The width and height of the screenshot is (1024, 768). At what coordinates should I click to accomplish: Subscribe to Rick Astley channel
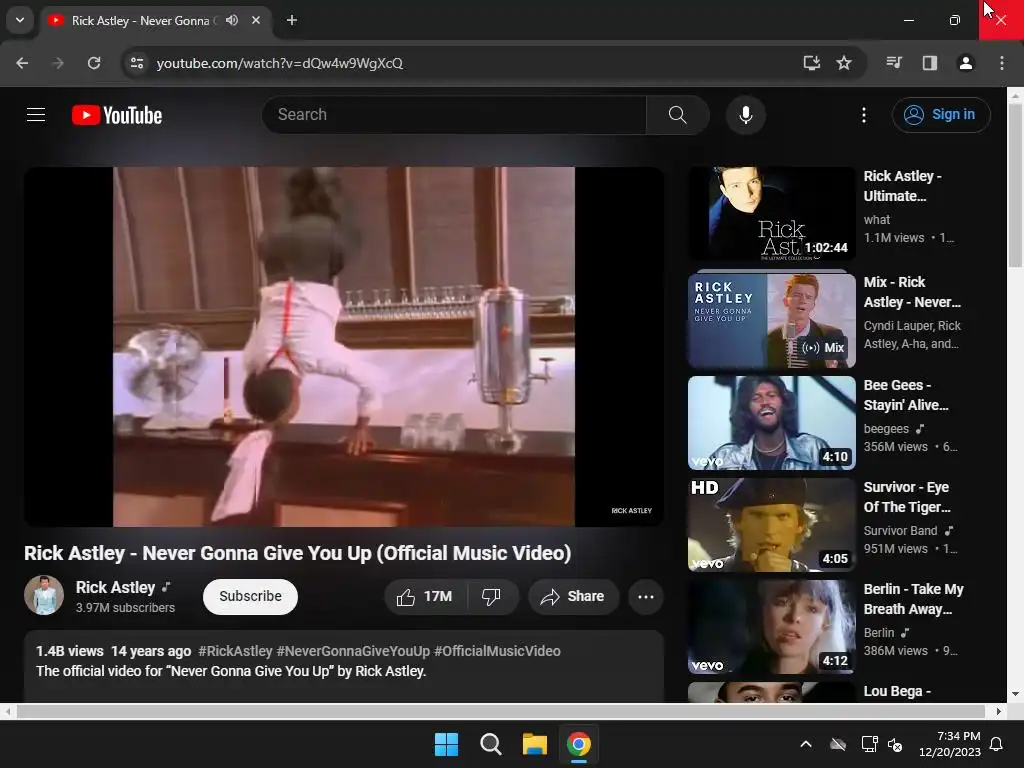(250, 596)
